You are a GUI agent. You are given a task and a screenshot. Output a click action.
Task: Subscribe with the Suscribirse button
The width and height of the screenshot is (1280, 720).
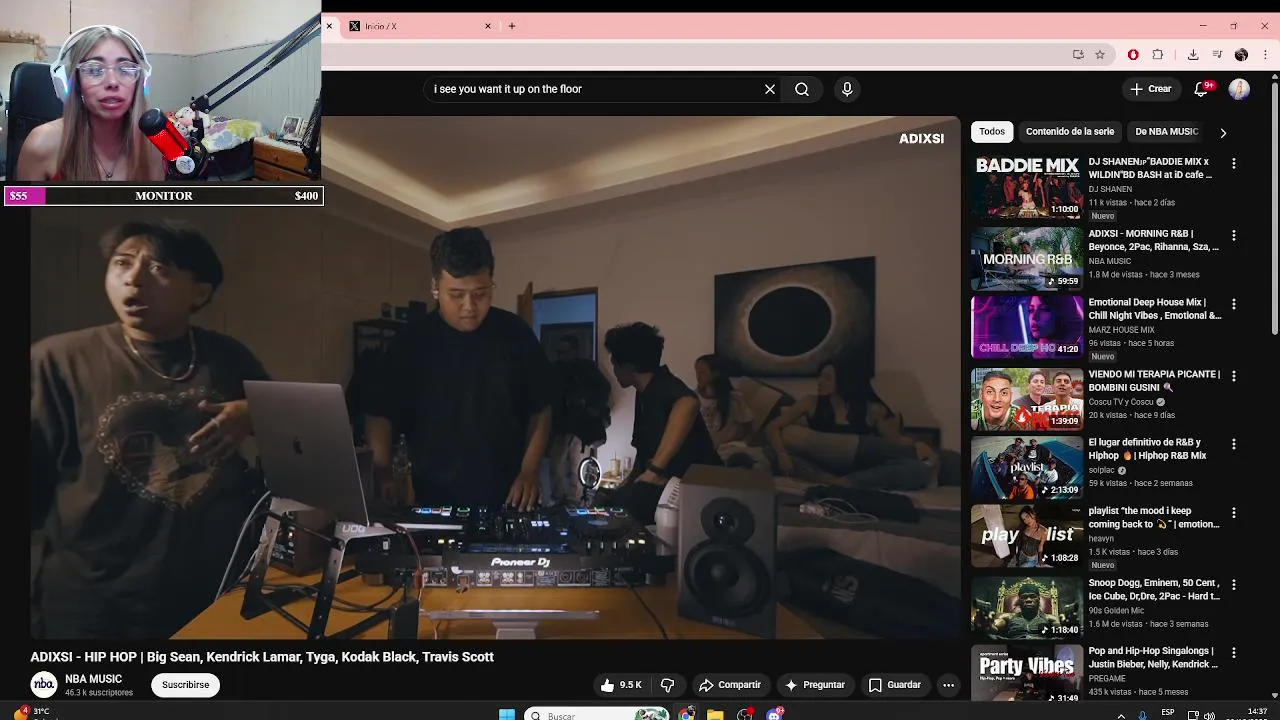[186, 685]
